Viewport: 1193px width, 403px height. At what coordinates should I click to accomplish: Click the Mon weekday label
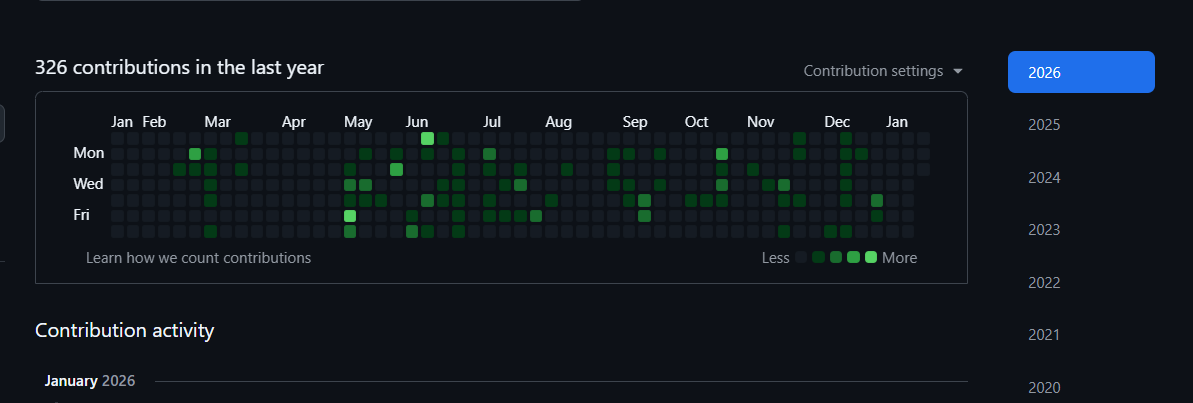88,153
